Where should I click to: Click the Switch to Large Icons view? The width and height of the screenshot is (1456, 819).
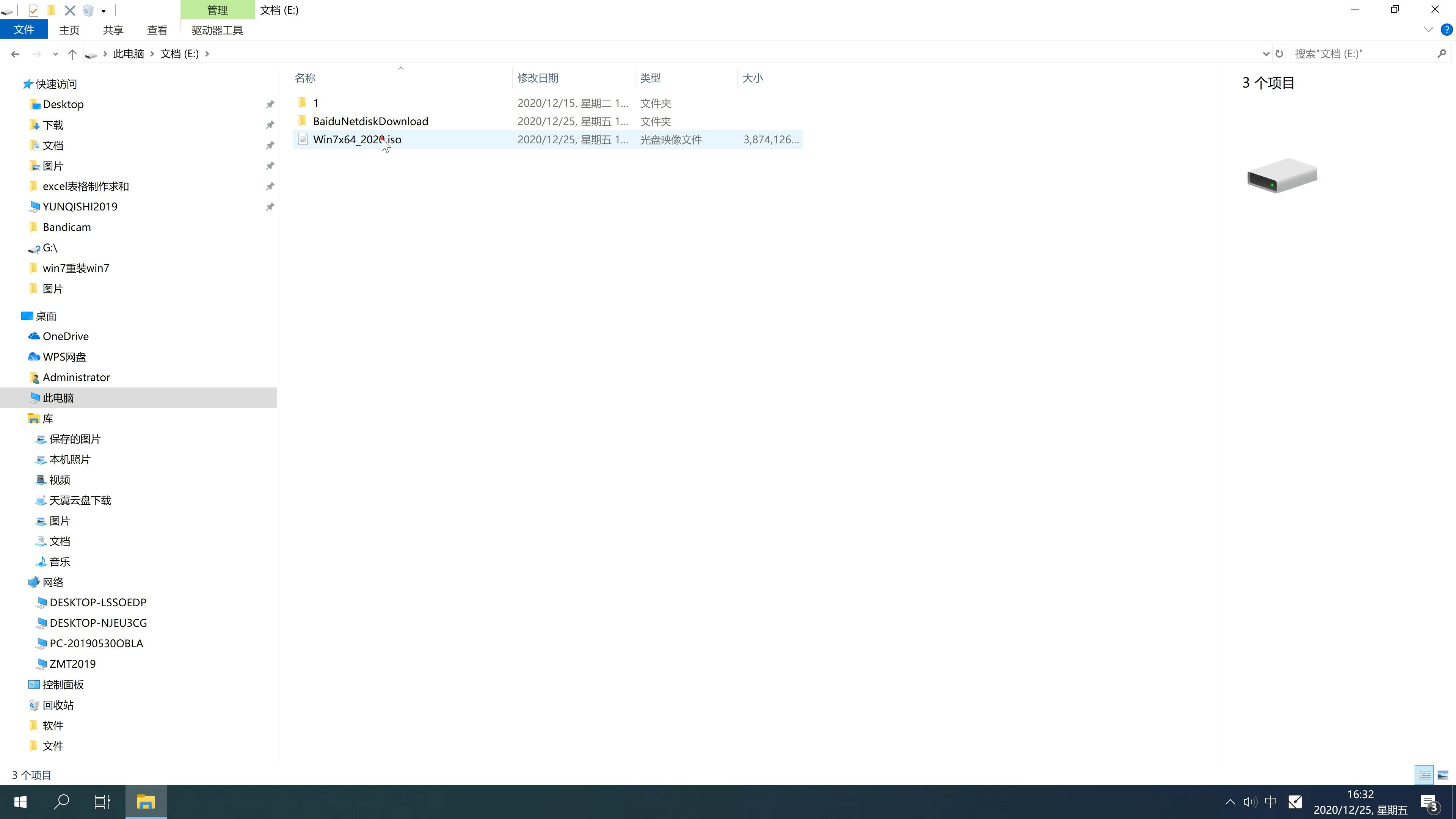pos(1443,775)
